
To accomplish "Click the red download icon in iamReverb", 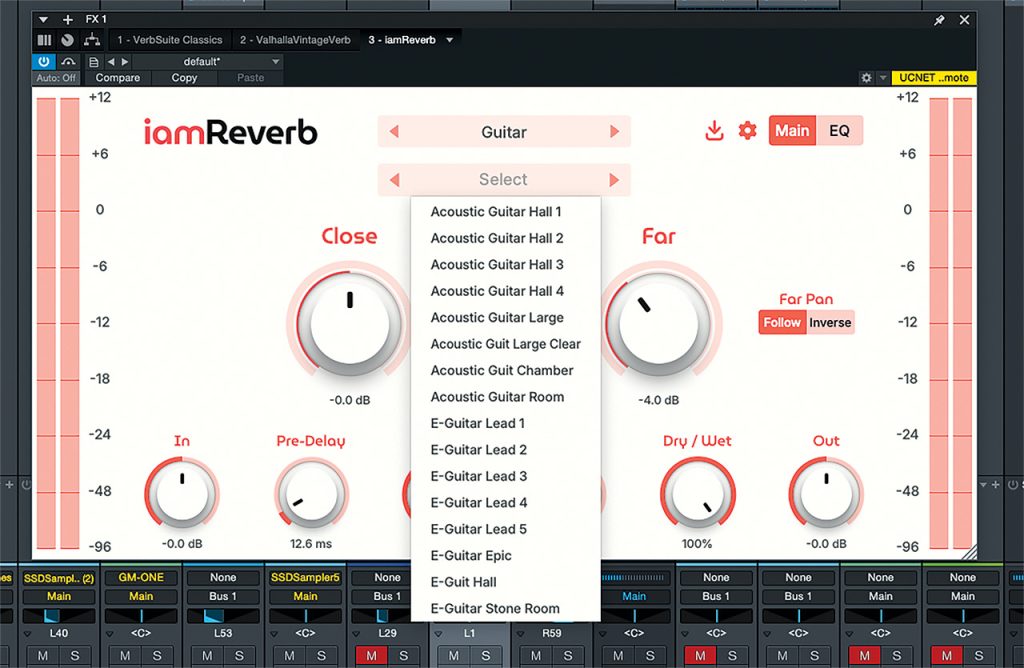I will pyautogui.click(x=714, y=131).
